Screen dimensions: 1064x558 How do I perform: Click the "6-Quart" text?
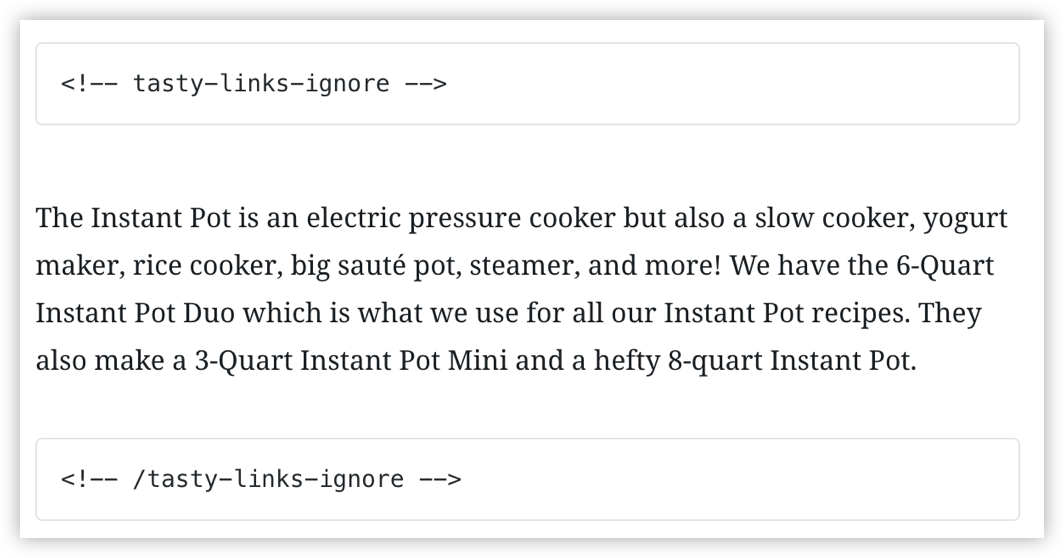coord(945,265)
